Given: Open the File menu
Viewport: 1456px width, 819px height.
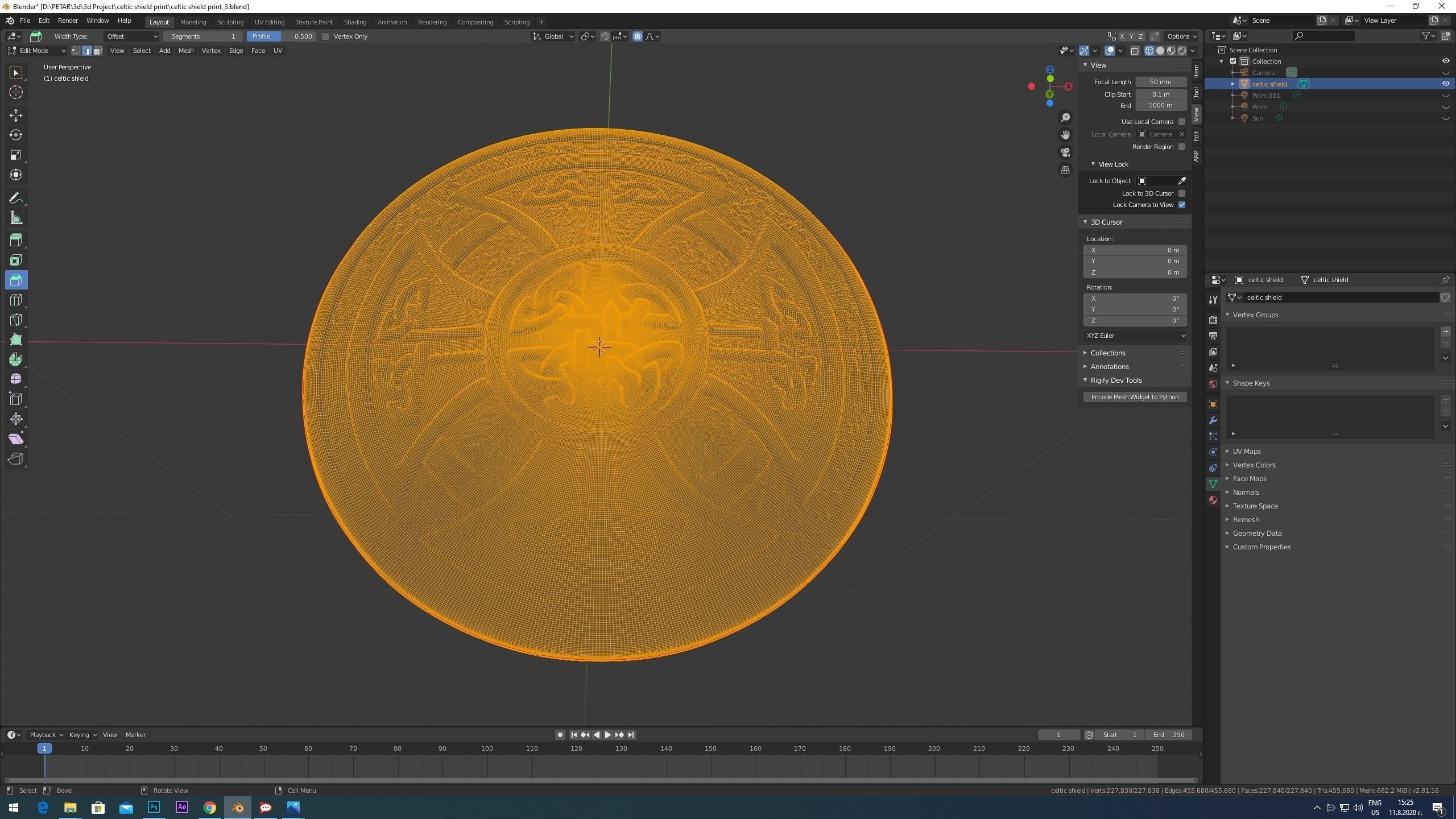Looking at the screenshot, I should point(25,20).
